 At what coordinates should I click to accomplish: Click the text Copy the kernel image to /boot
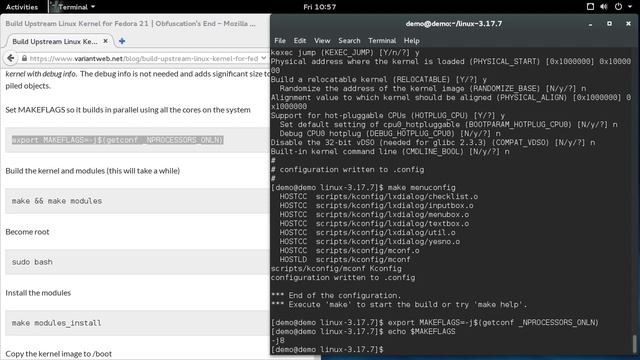[x=58, y=354]
